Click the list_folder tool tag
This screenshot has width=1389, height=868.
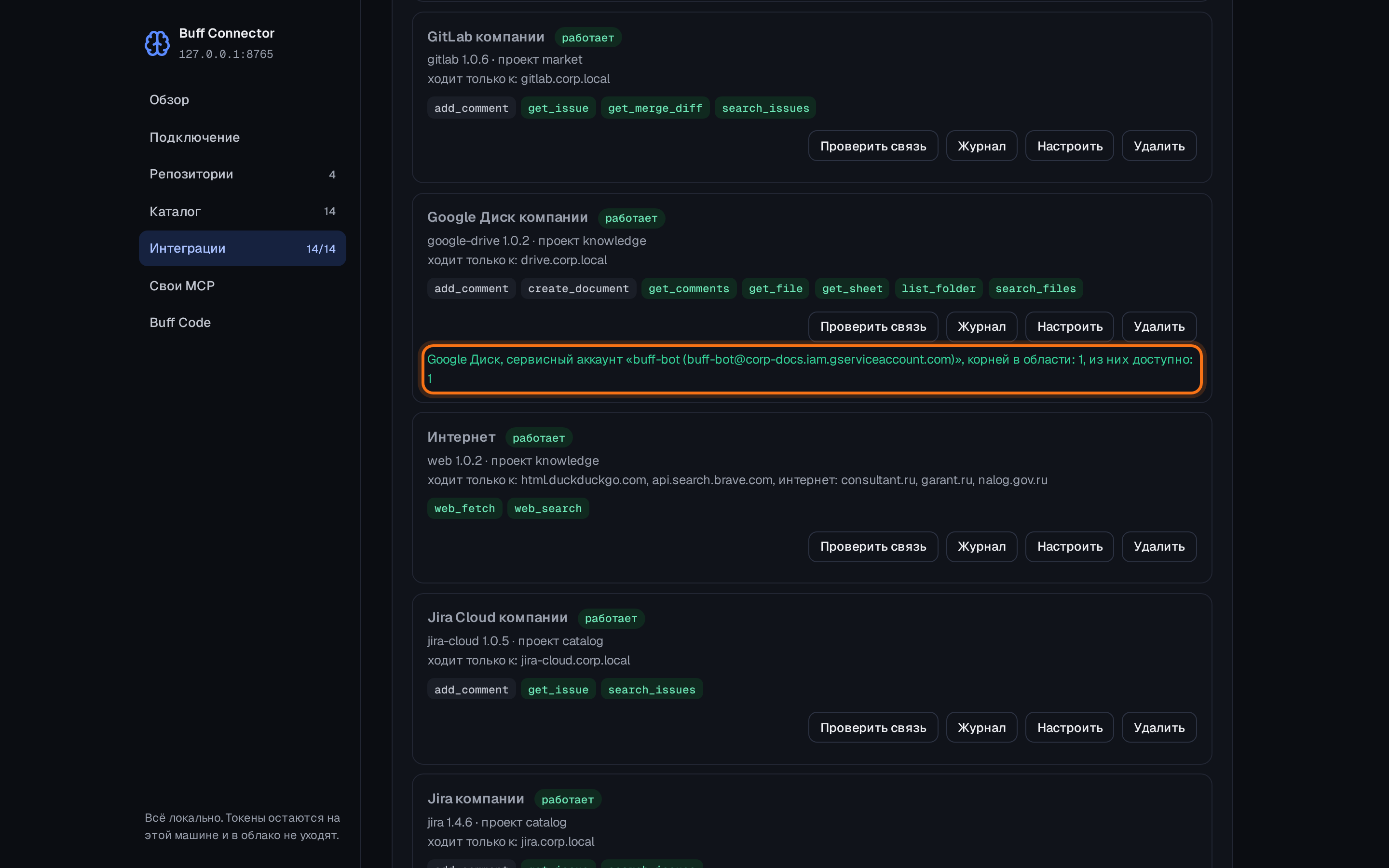[x=939, y=288]
